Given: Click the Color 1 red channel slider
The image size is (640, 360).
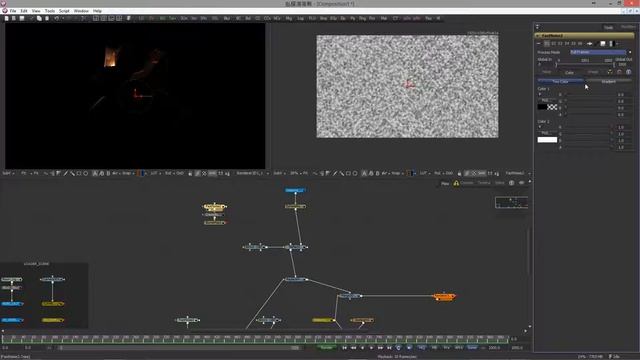Looking at the screenshot, I should (589, 95).
